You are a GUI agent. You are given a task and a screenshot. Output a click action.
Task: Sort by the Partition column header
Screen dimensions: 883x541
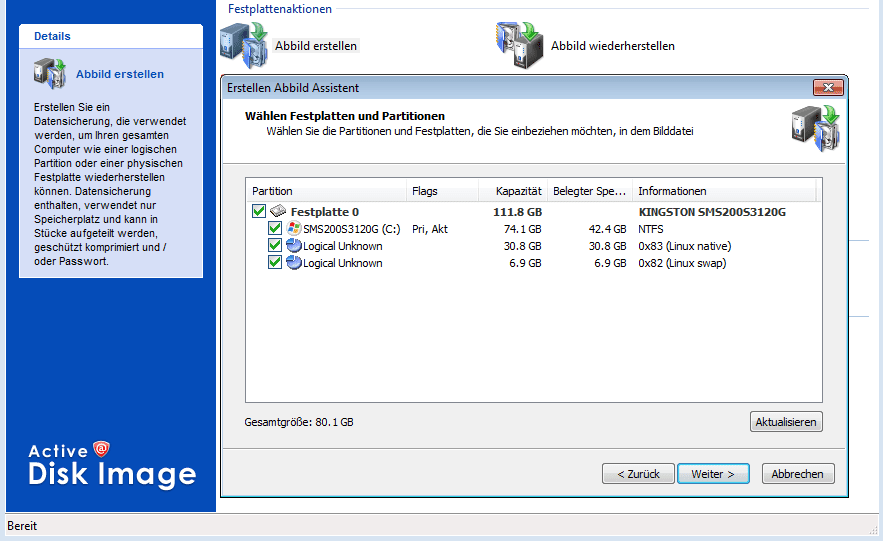click(x=326, y=191)
